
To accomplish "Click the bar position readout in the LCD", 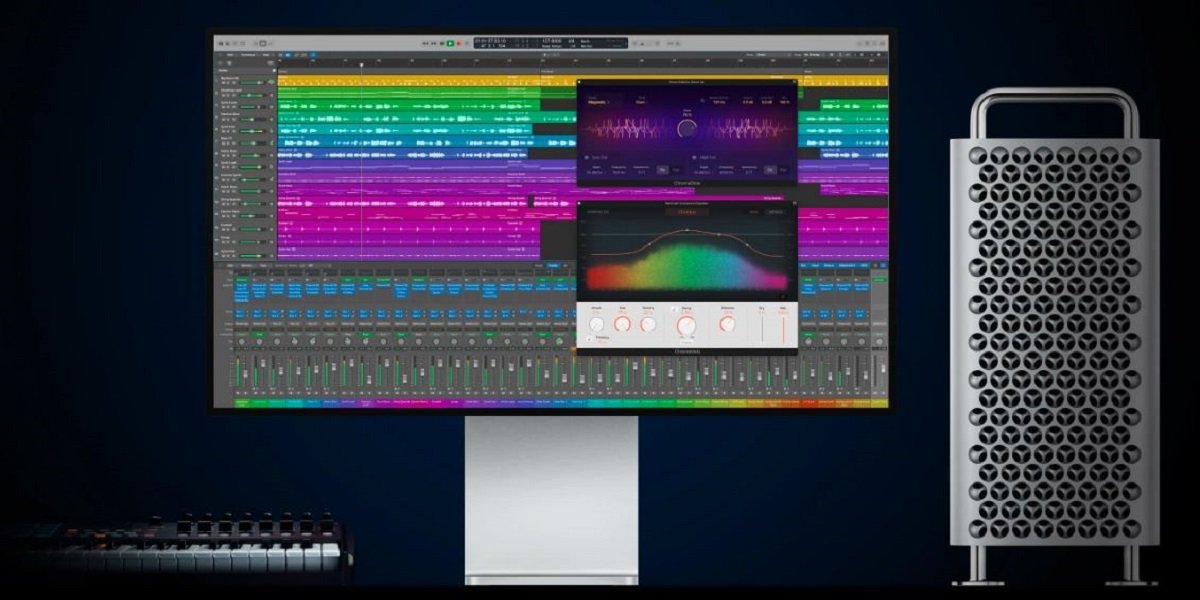I will (495, 46).
